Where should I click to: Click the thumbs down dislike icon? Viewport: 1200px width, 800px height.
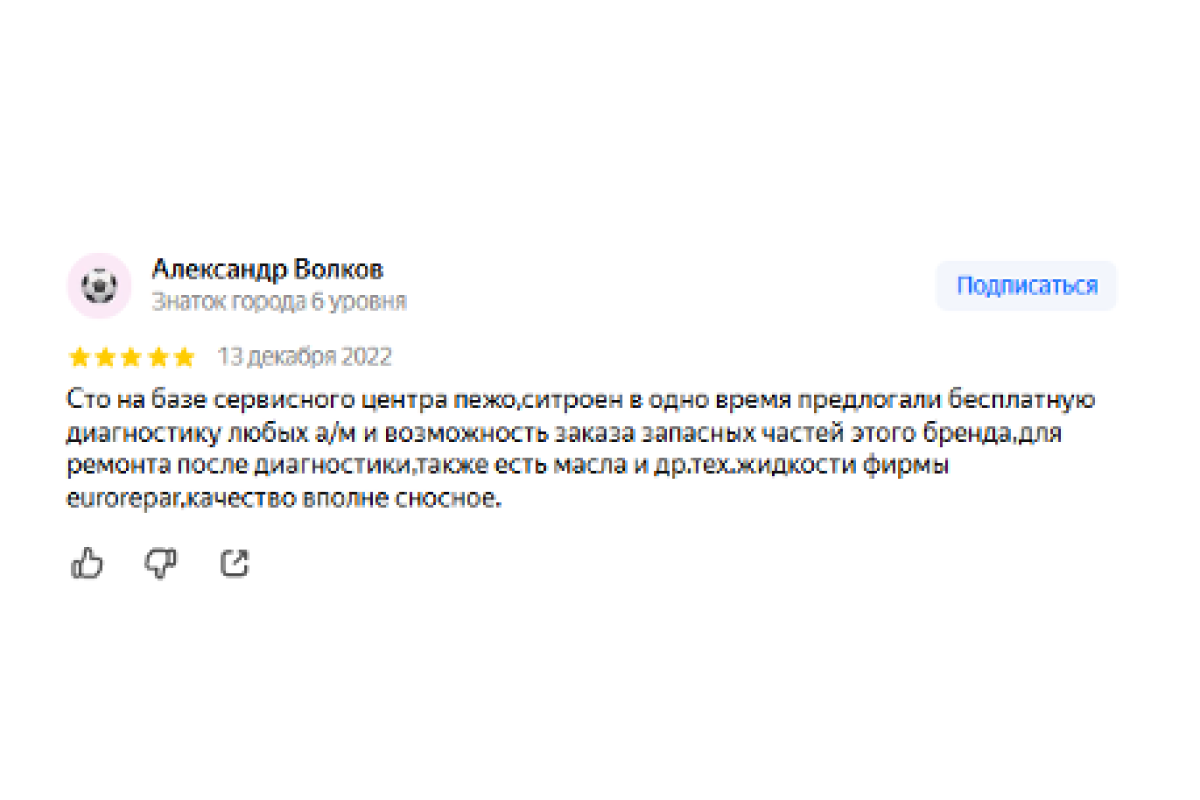(160, 564)
